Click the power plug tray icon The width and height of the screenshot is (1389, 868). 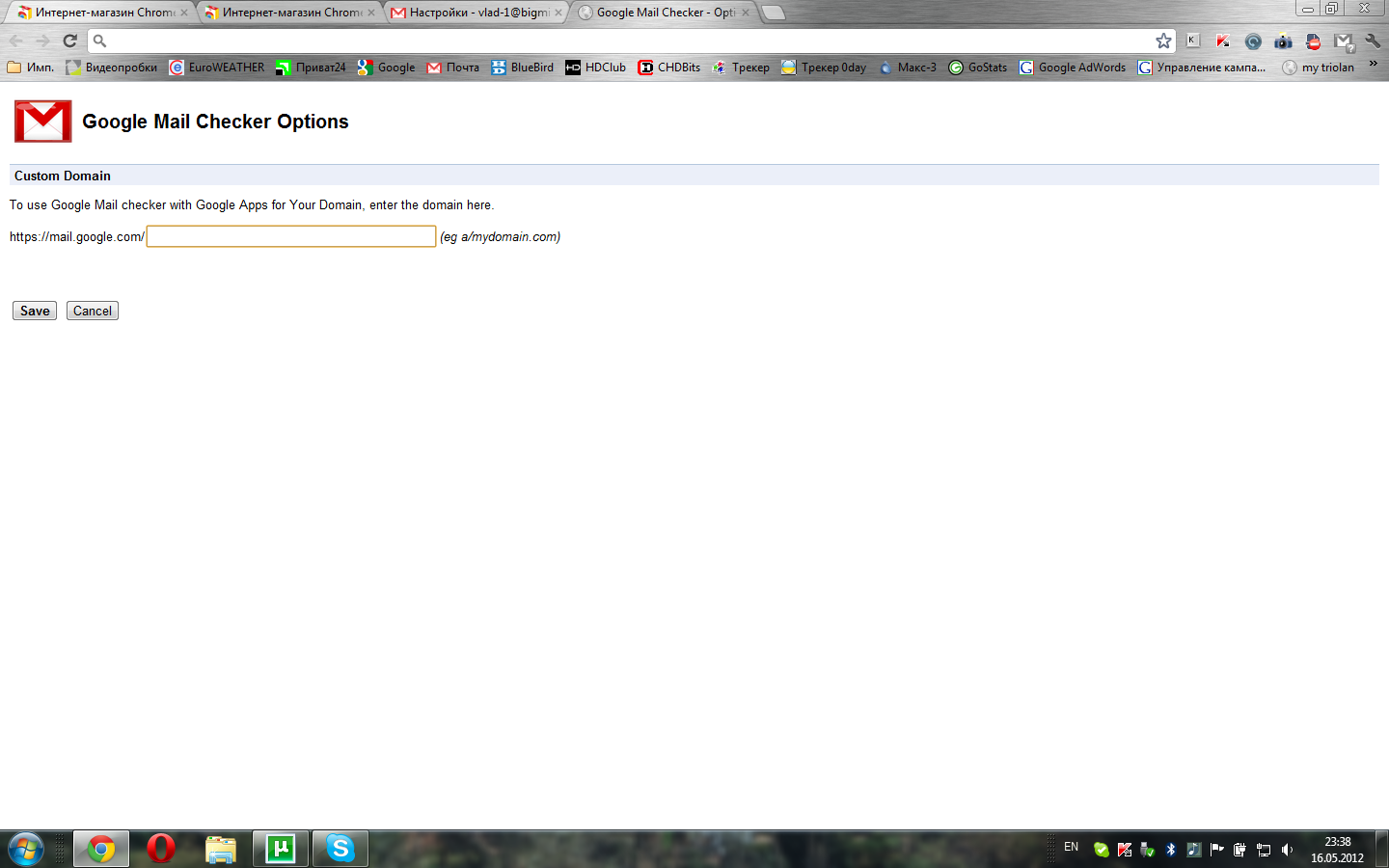(1239, 850)
